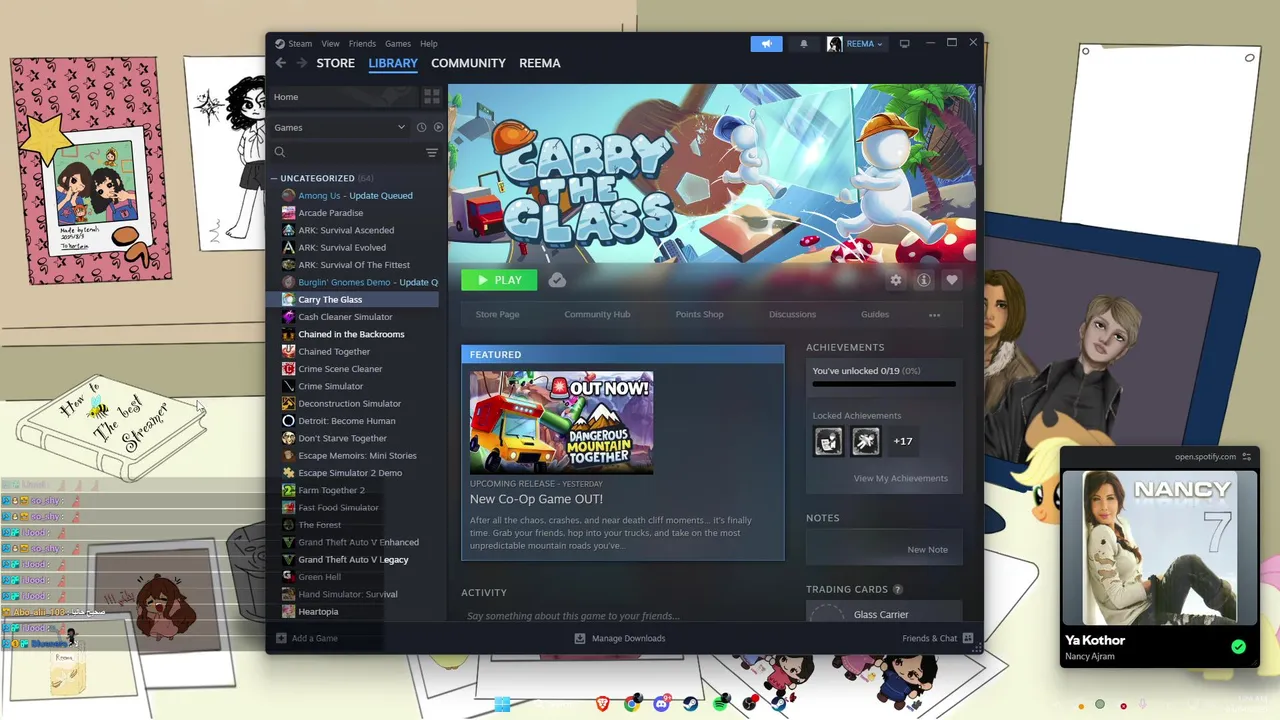The width and height of the screenshot is (1280, 720).
Task: Click the New Note button
Action: click(927, 550)
